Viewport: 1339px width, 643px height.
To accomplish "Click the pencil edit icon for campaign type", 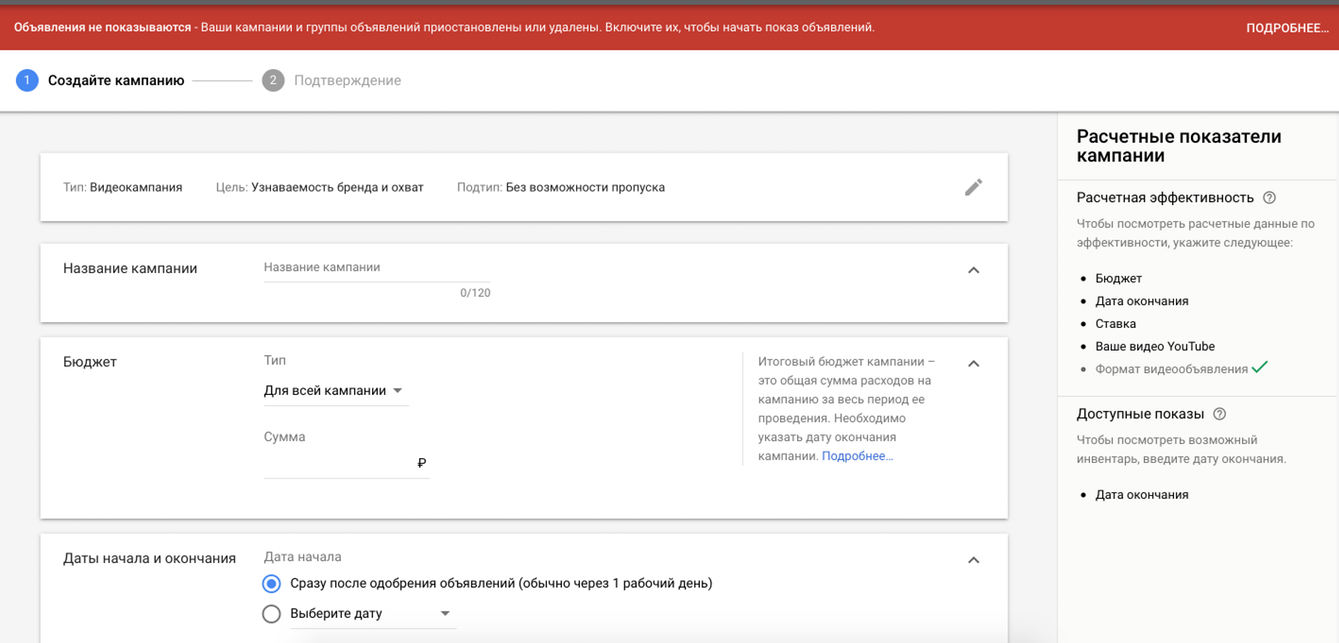I will point(973,187).
